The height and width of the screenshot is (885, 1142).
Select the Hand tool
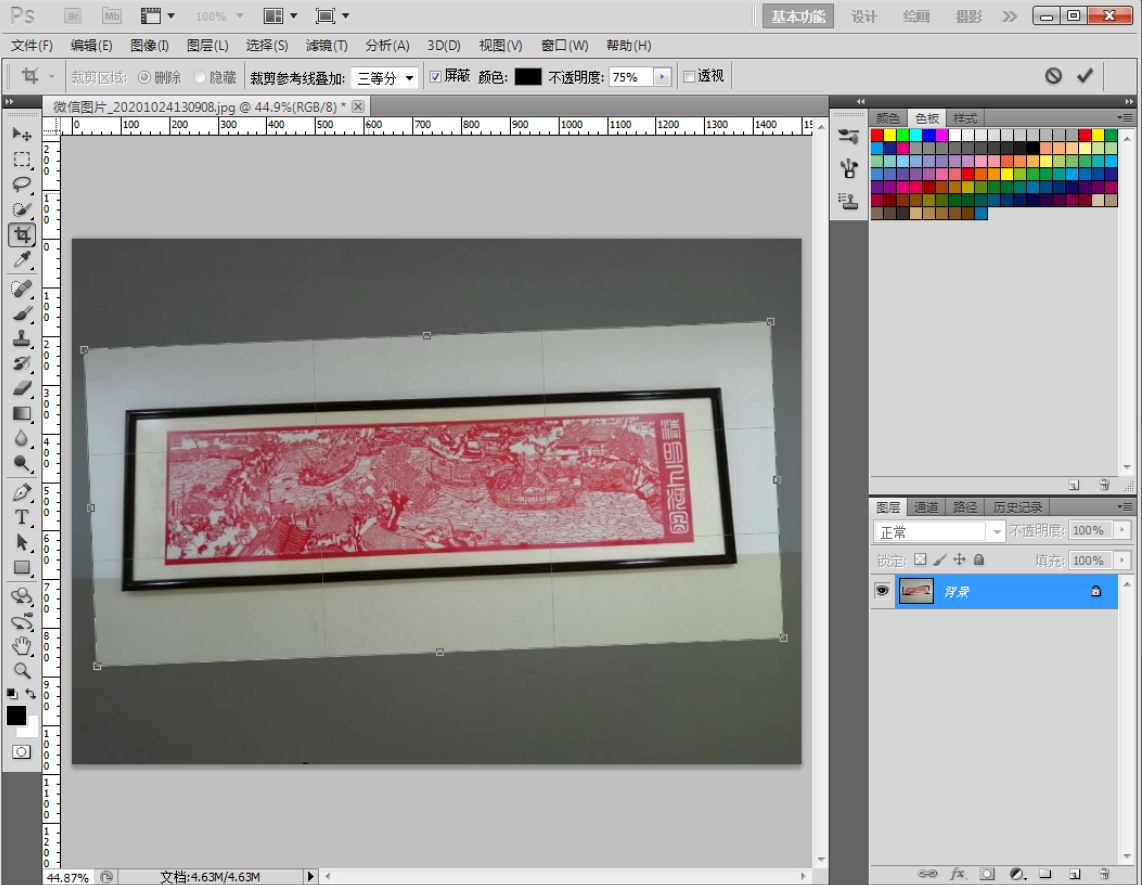point(22,645)
